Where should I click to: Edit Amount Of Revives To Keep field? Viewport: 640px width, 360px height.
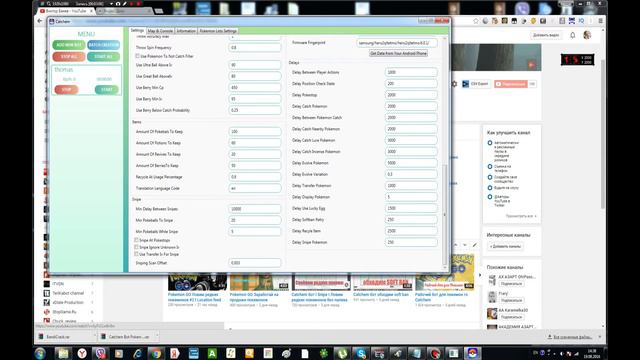coord(255,154)
